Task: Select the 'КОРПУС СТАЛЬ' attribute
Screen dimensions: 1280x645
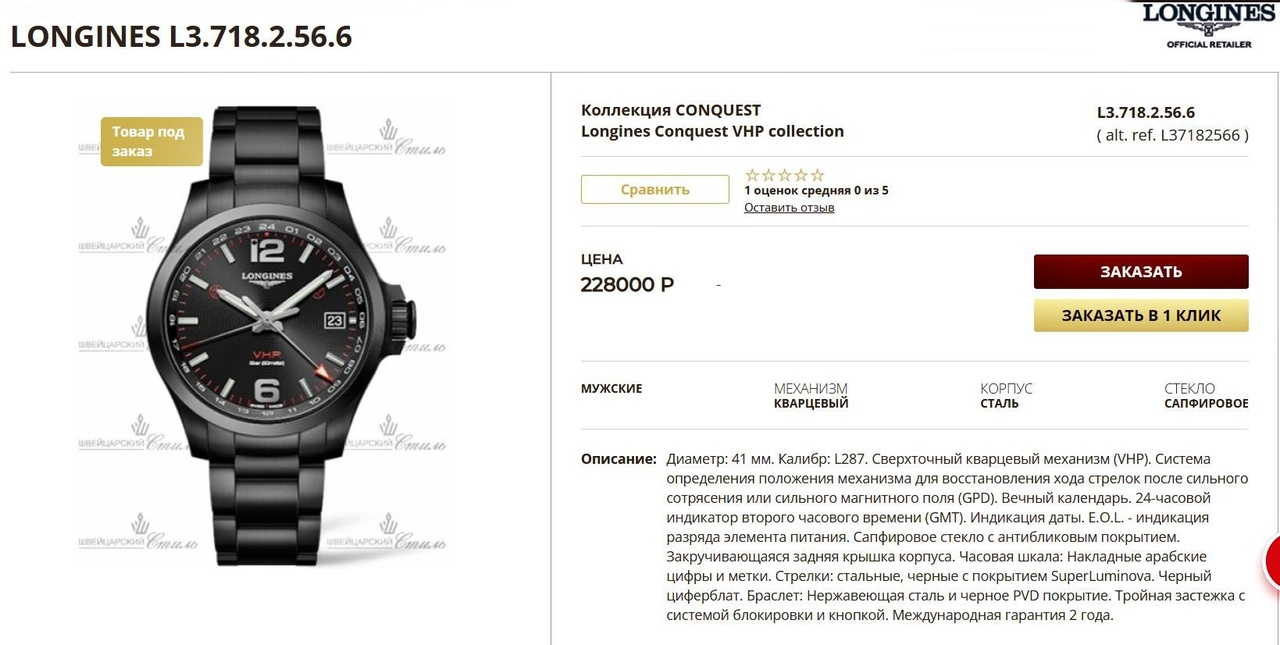Action: tap(1006, 396)
